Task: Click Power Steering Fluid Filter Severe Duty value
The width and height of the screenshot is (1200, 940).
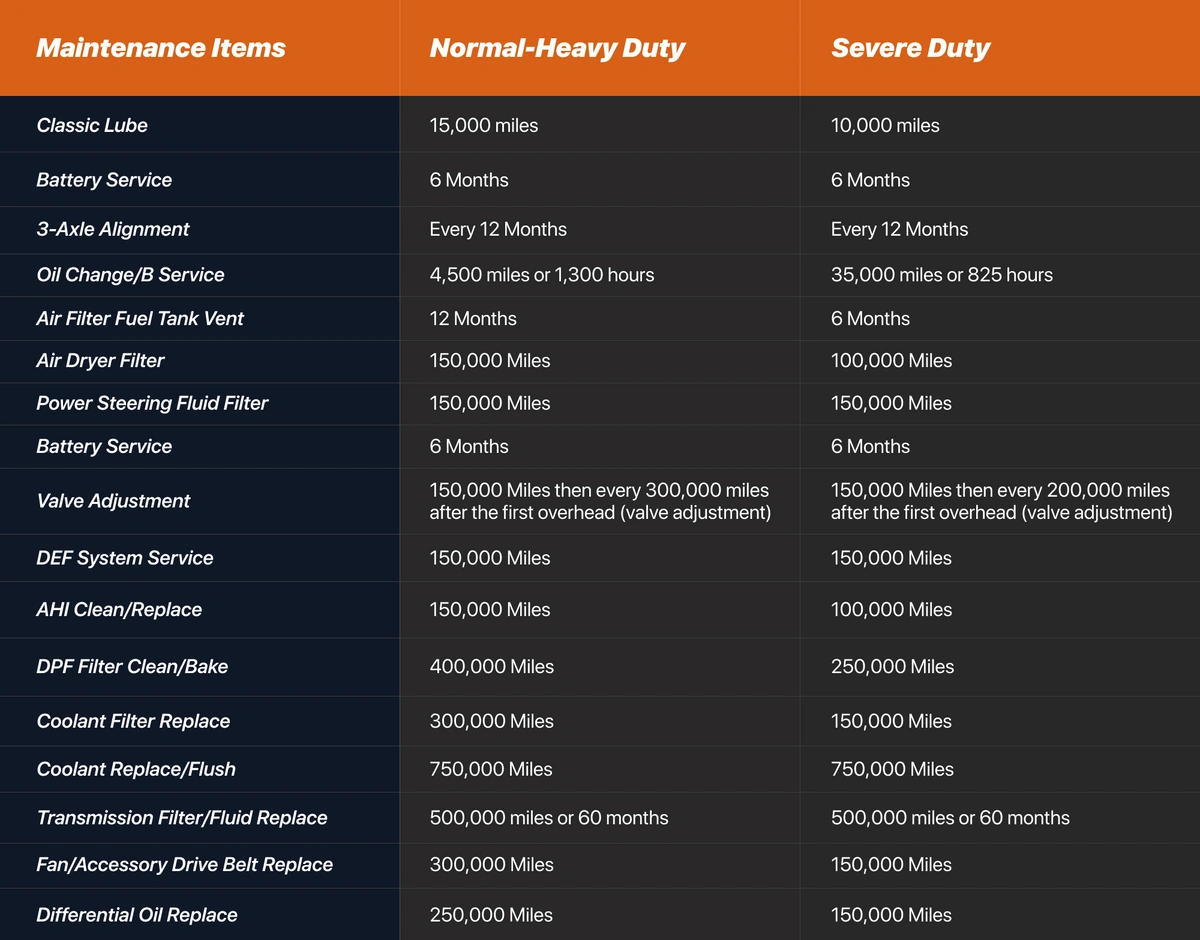Action: coord(891,403)
